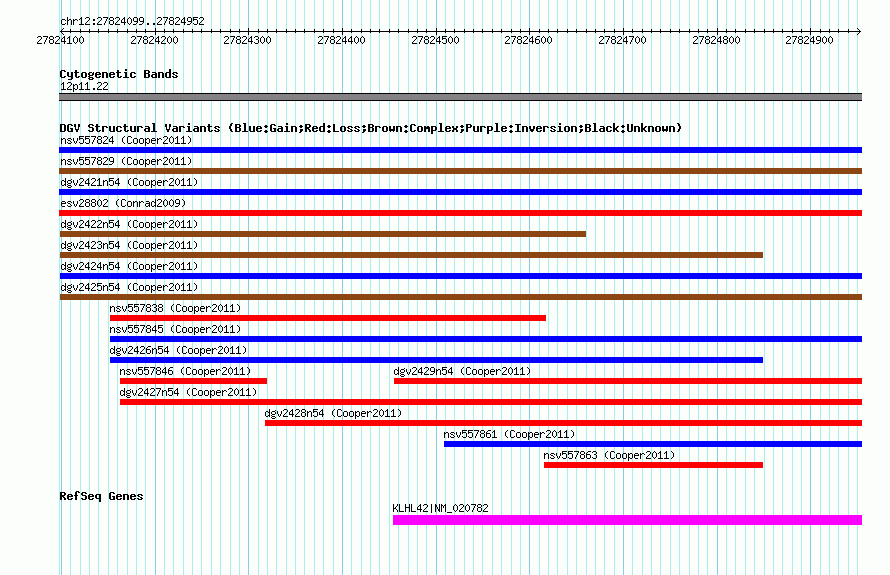Open the nsv557861 (Cooper2011) label
The image size is (890, 575).
(509, 434)
